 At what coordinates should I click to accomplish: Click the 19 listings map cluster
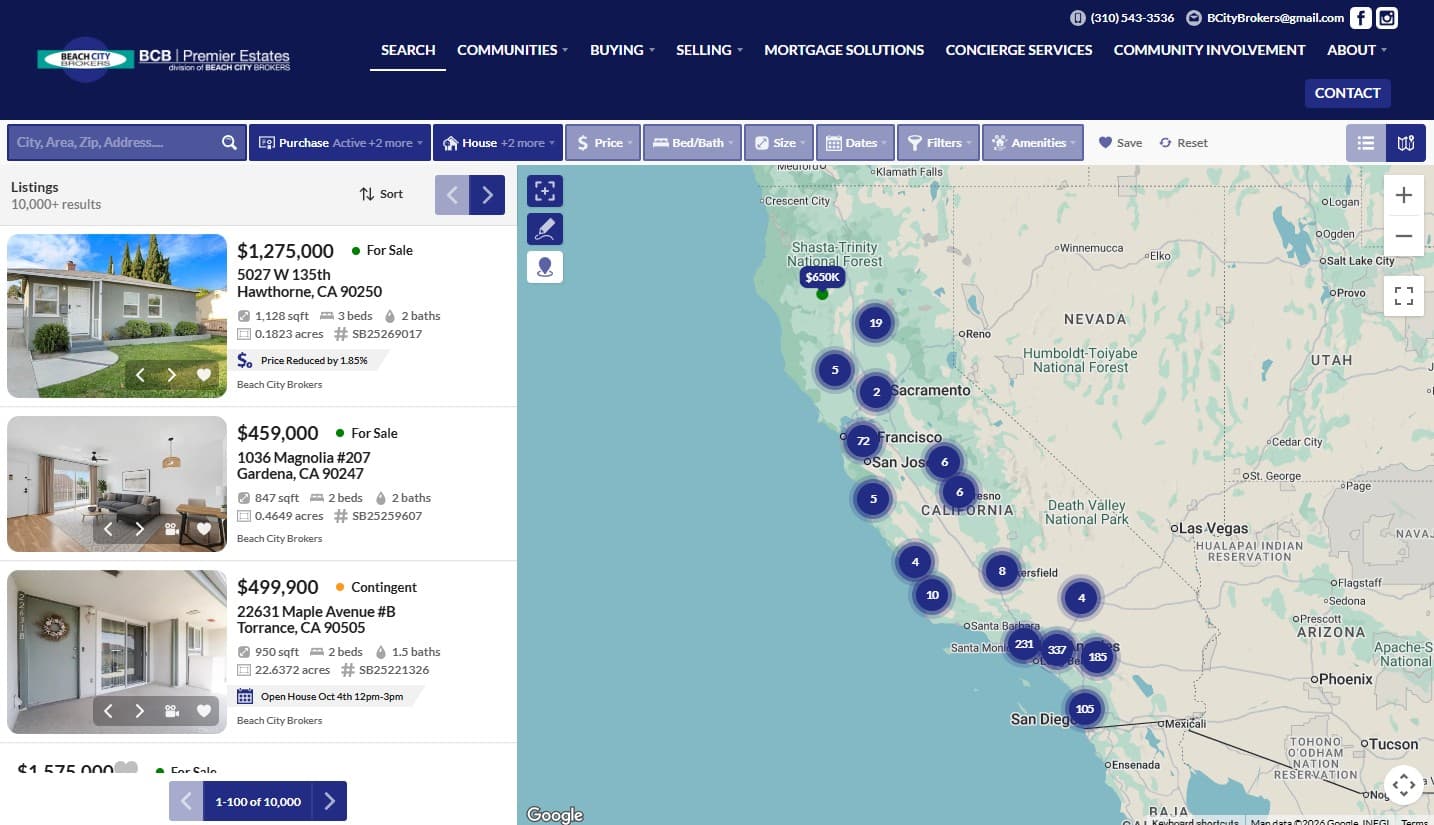tap(875, 323)
